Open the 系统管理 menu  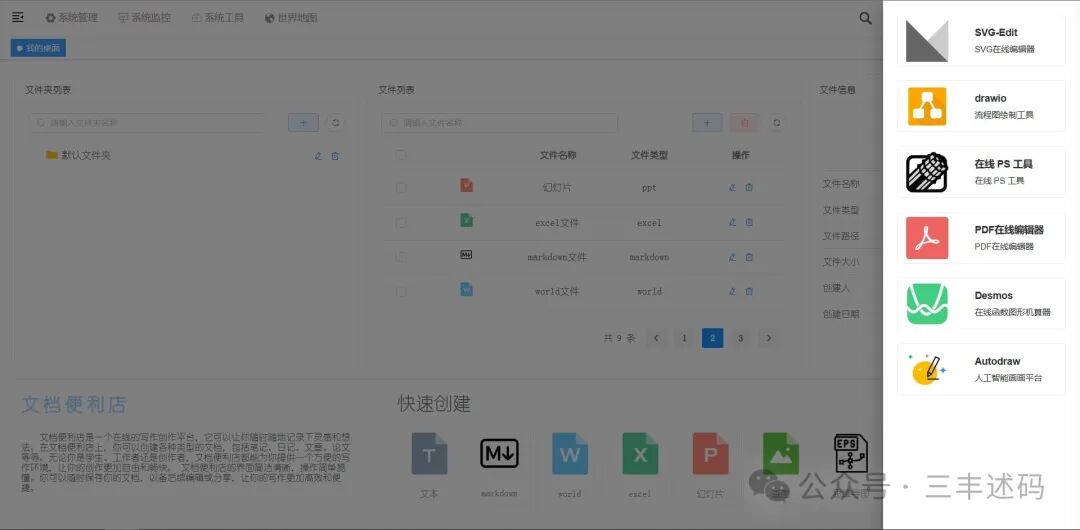pyautogui.click(x=72, y=18)
